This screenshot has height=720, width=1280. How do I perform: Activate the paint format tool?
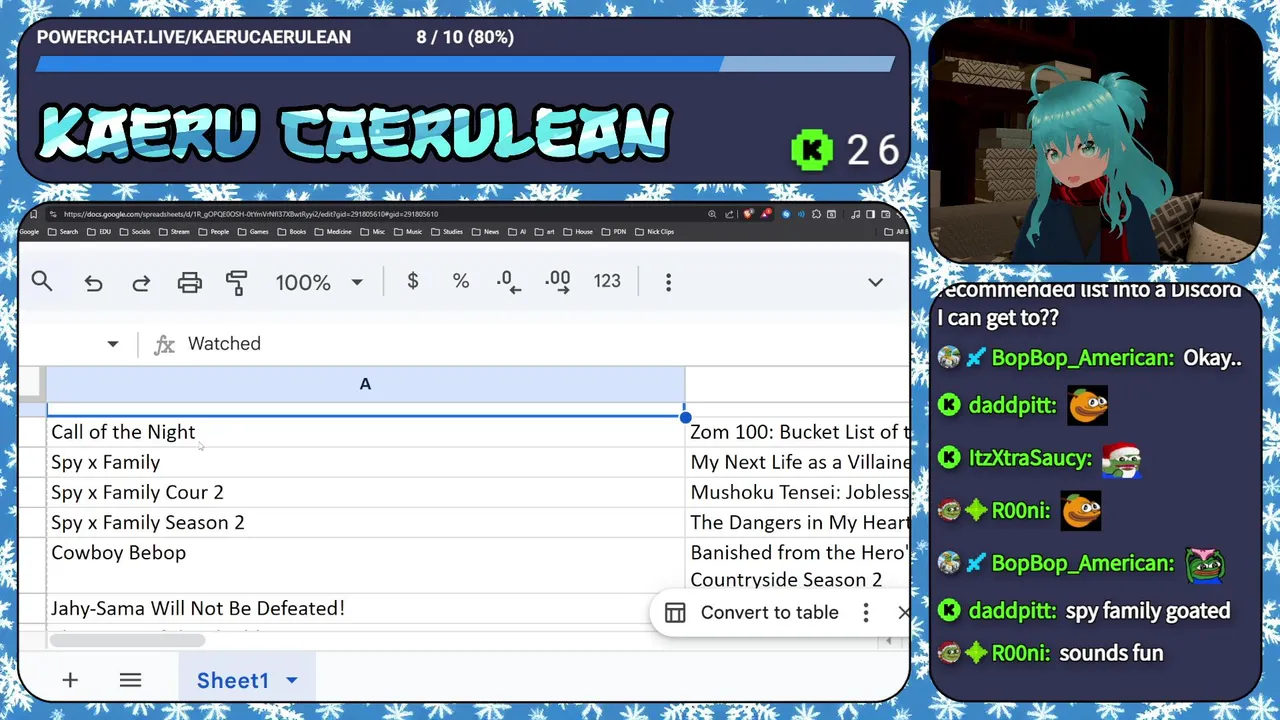(236, 283)
